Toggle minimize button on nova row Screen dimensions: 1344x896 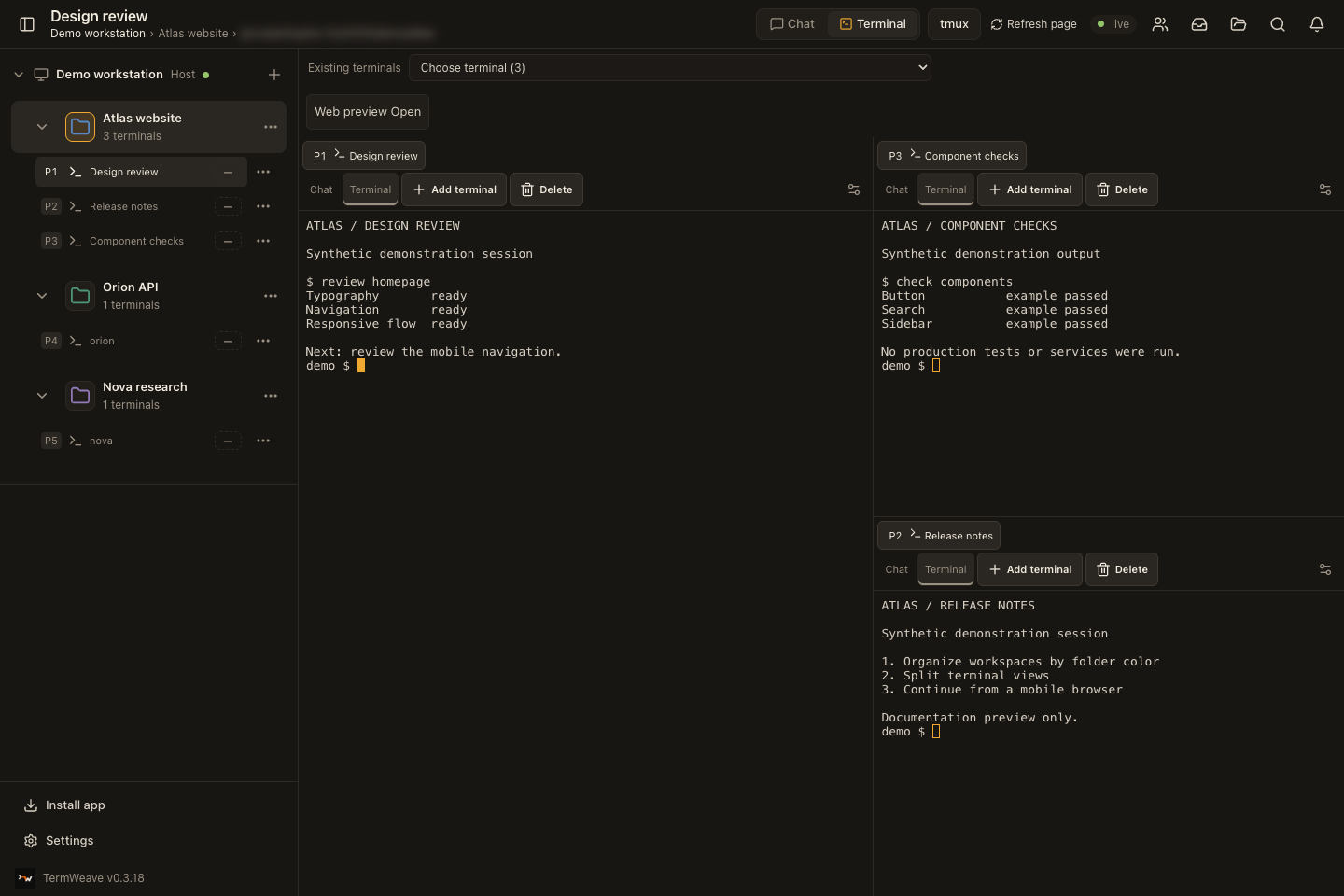pyautogui.click(x=228, y=441)
